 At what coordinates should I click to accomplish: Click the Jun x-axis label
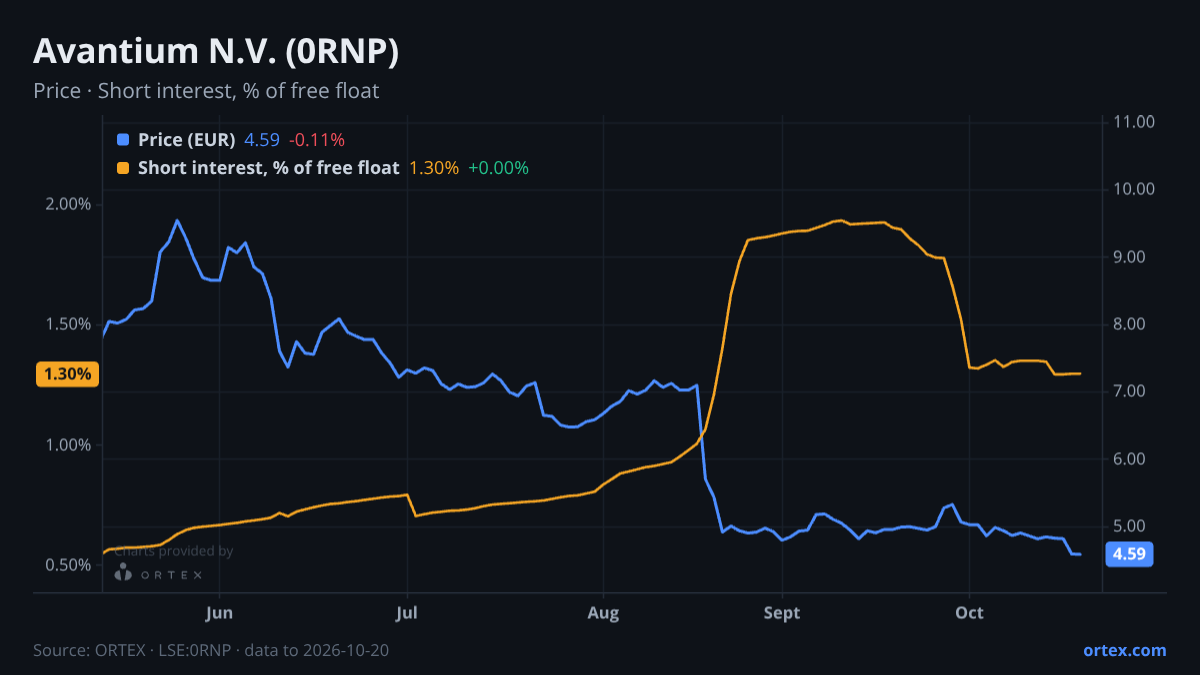(x=219, y=613)
